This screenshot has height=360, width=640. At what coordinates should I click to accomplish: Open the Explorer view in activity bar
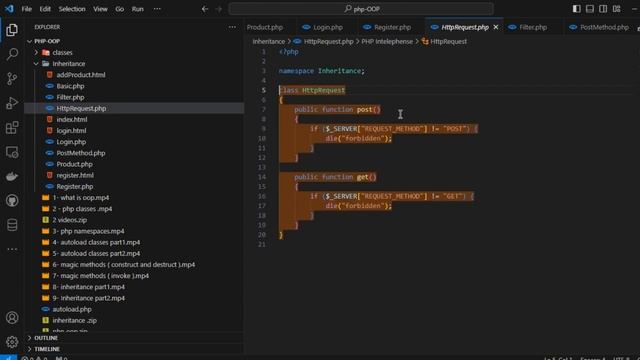coord(12,30)
